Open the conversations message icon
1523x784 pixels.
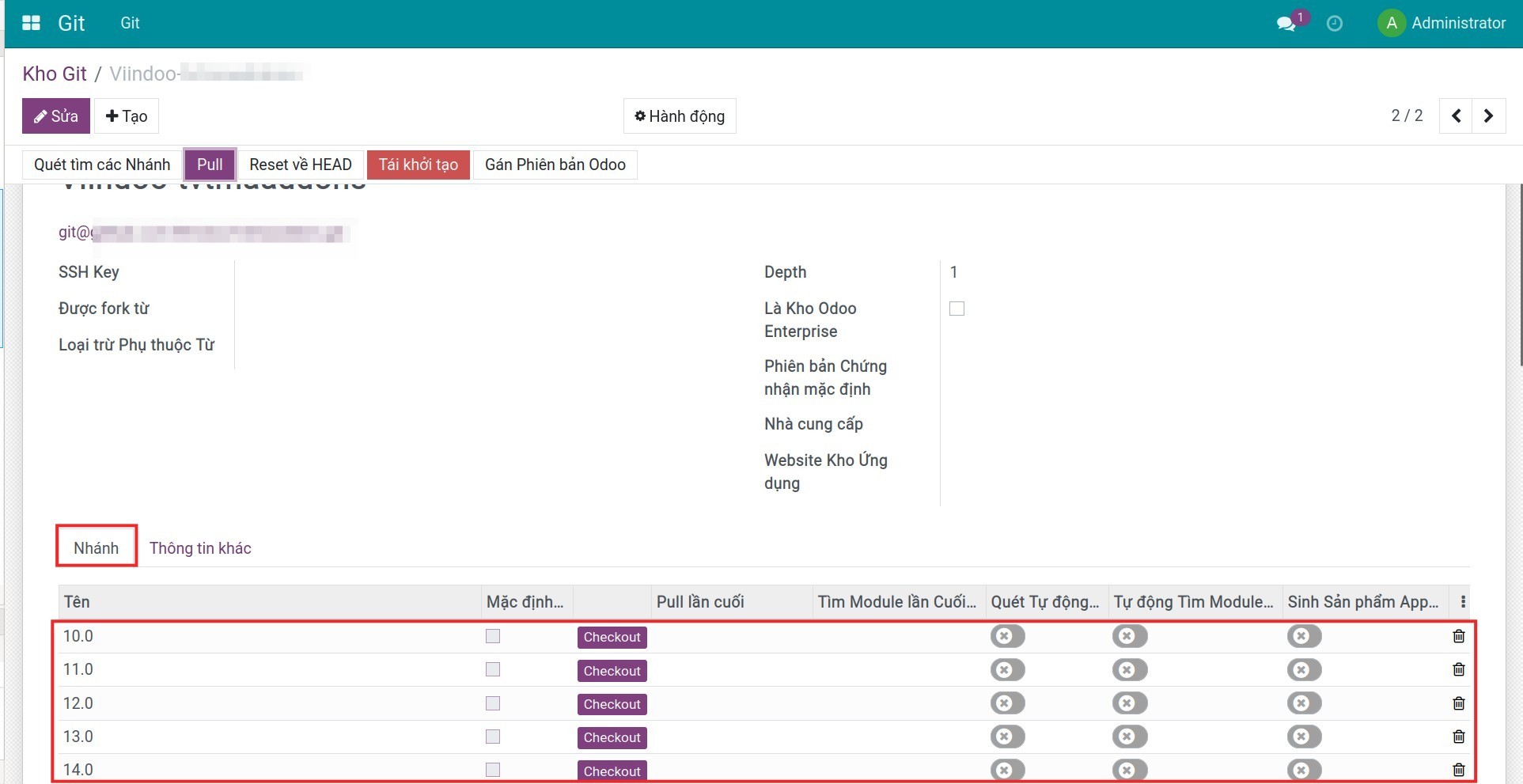[1286, 24]
